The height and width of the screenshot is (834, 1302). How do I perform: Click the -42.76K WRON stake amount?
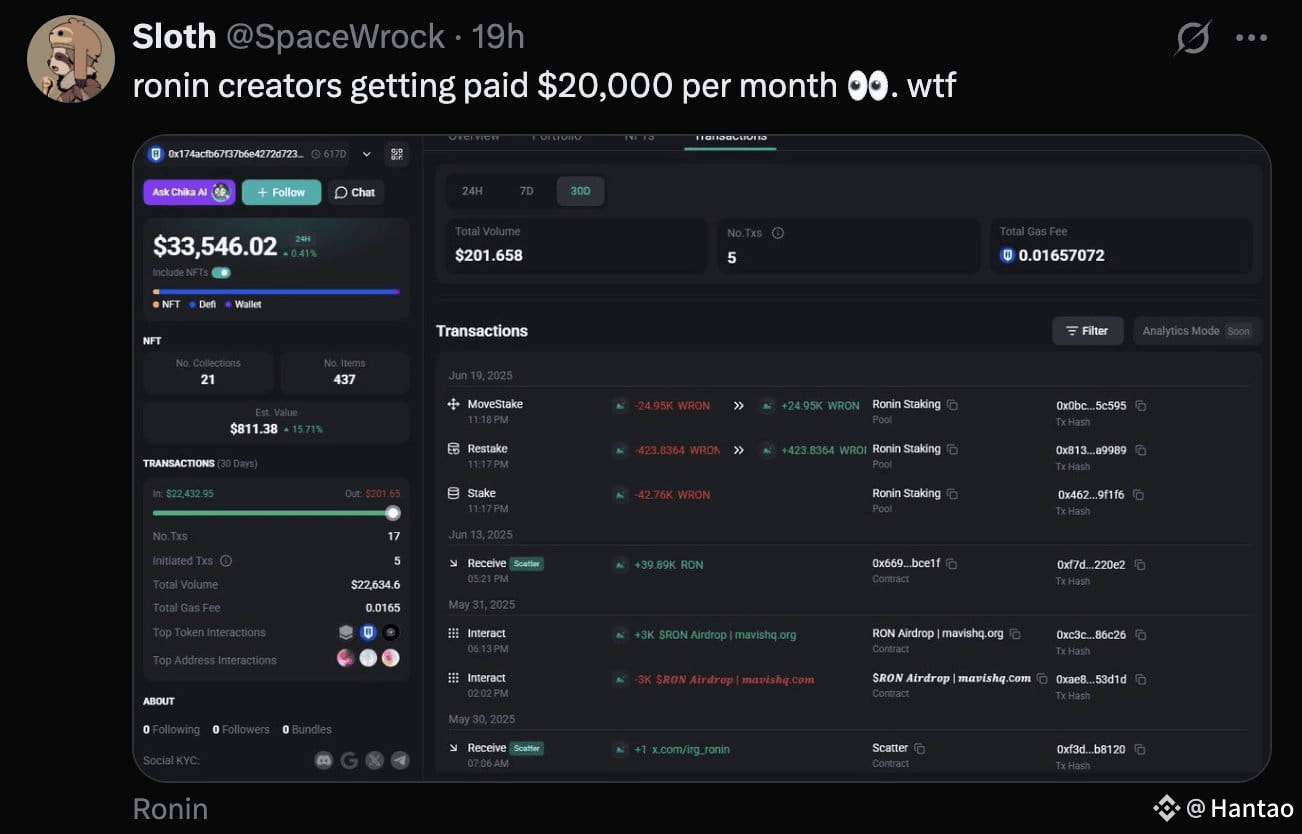[672, 494]
